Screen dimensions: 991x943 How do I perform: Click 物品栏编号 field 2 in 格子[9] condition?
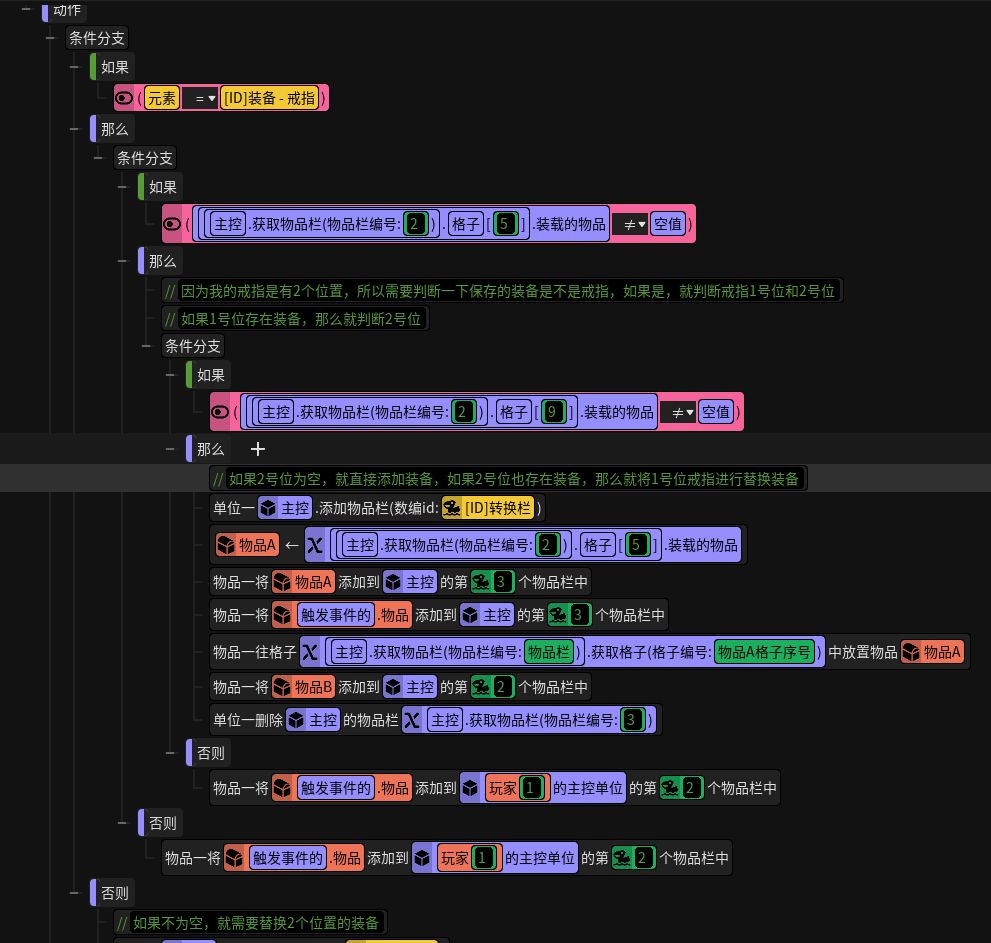[x=463, y=412]
